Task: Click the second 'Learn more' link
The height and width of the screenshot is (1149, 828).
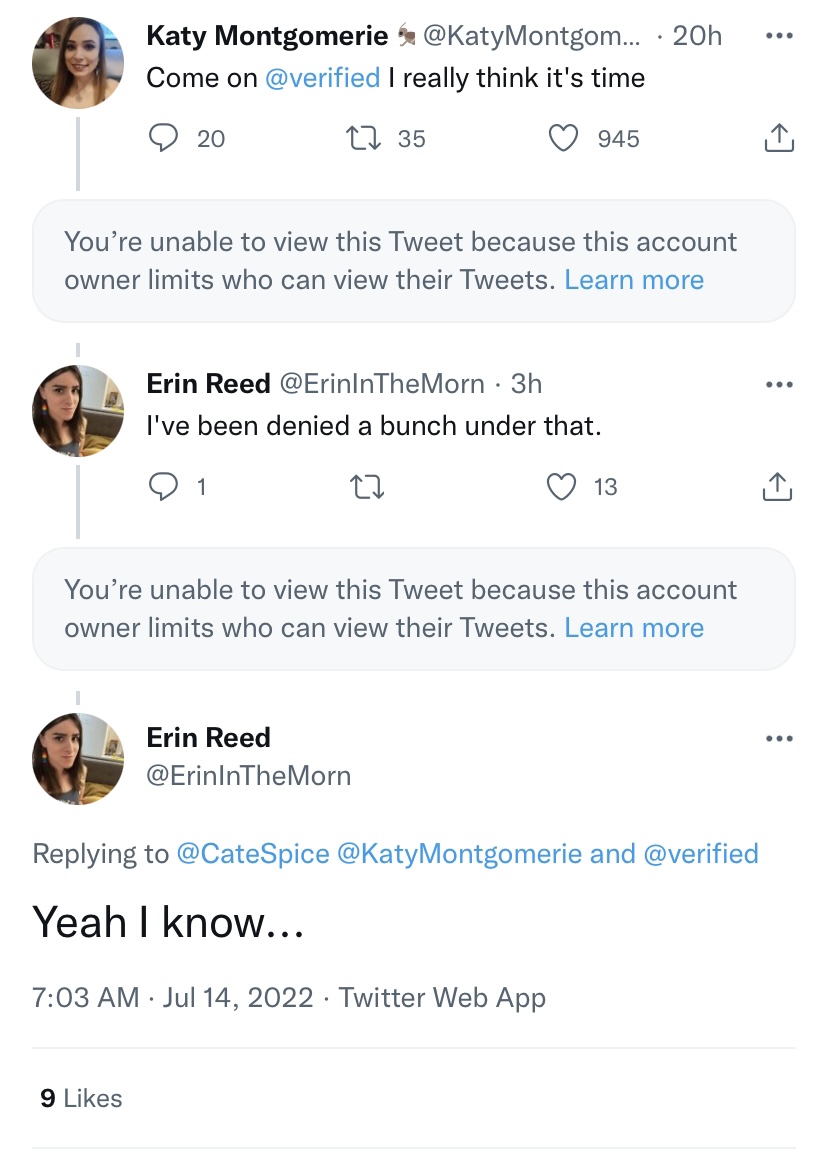Action: tap(634, 628)
